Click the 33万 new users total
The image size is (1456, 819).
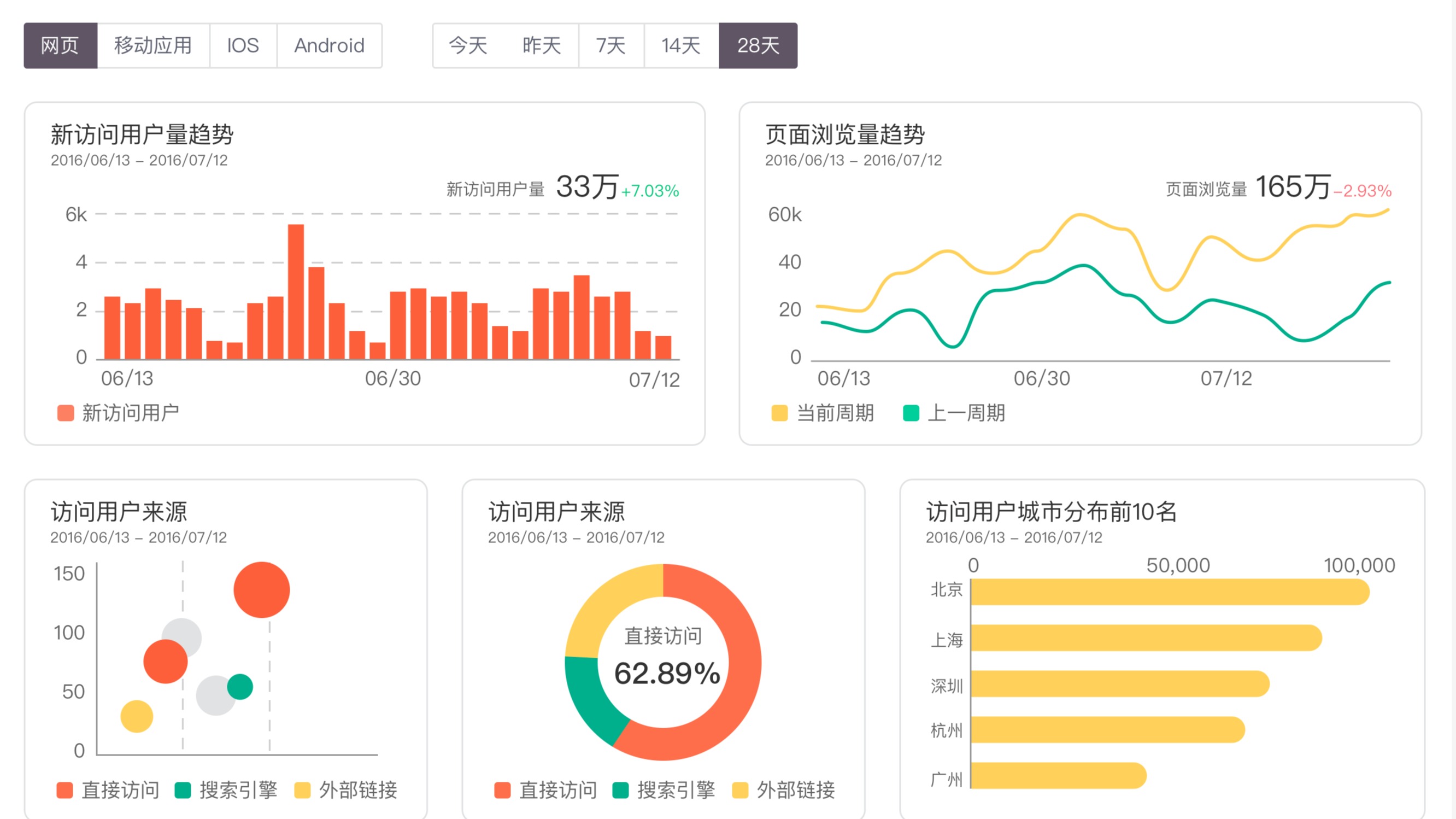(x=587, y=186)
